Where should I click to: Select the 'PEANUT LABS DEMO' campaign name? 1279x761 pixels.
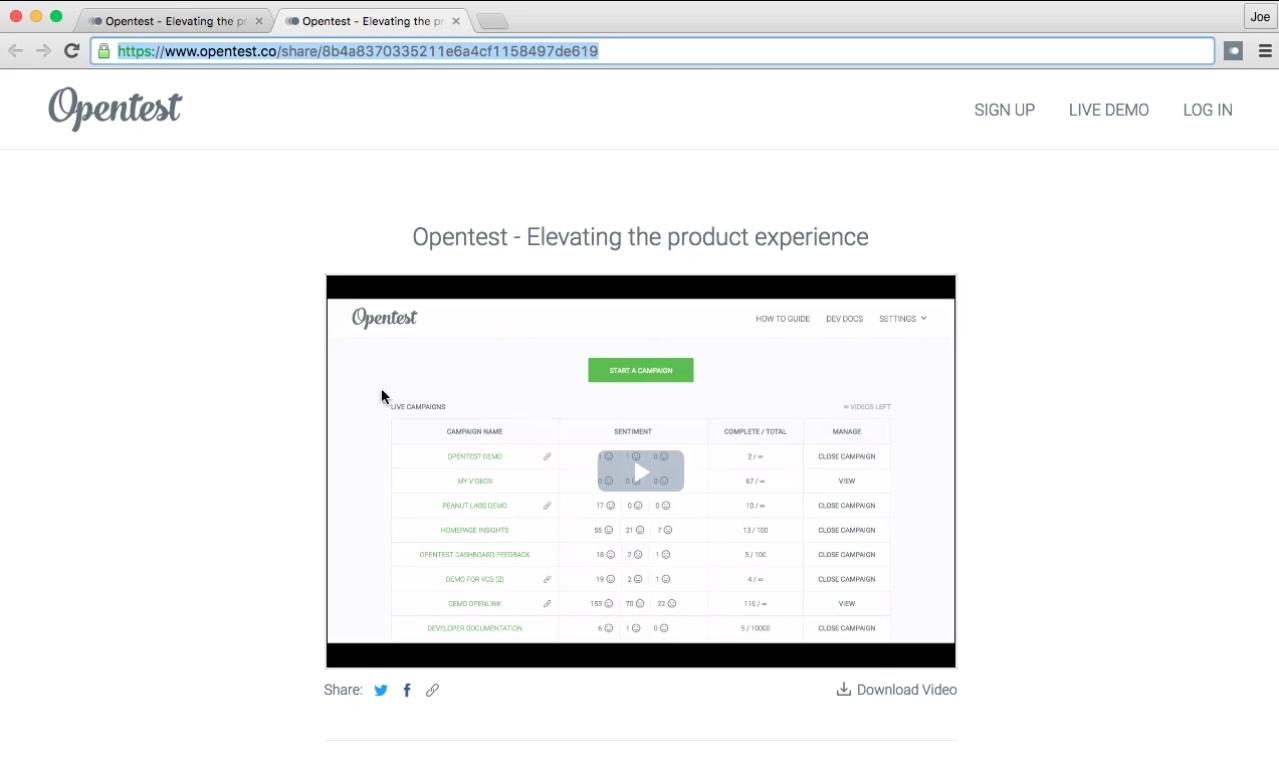pos(475,506)
